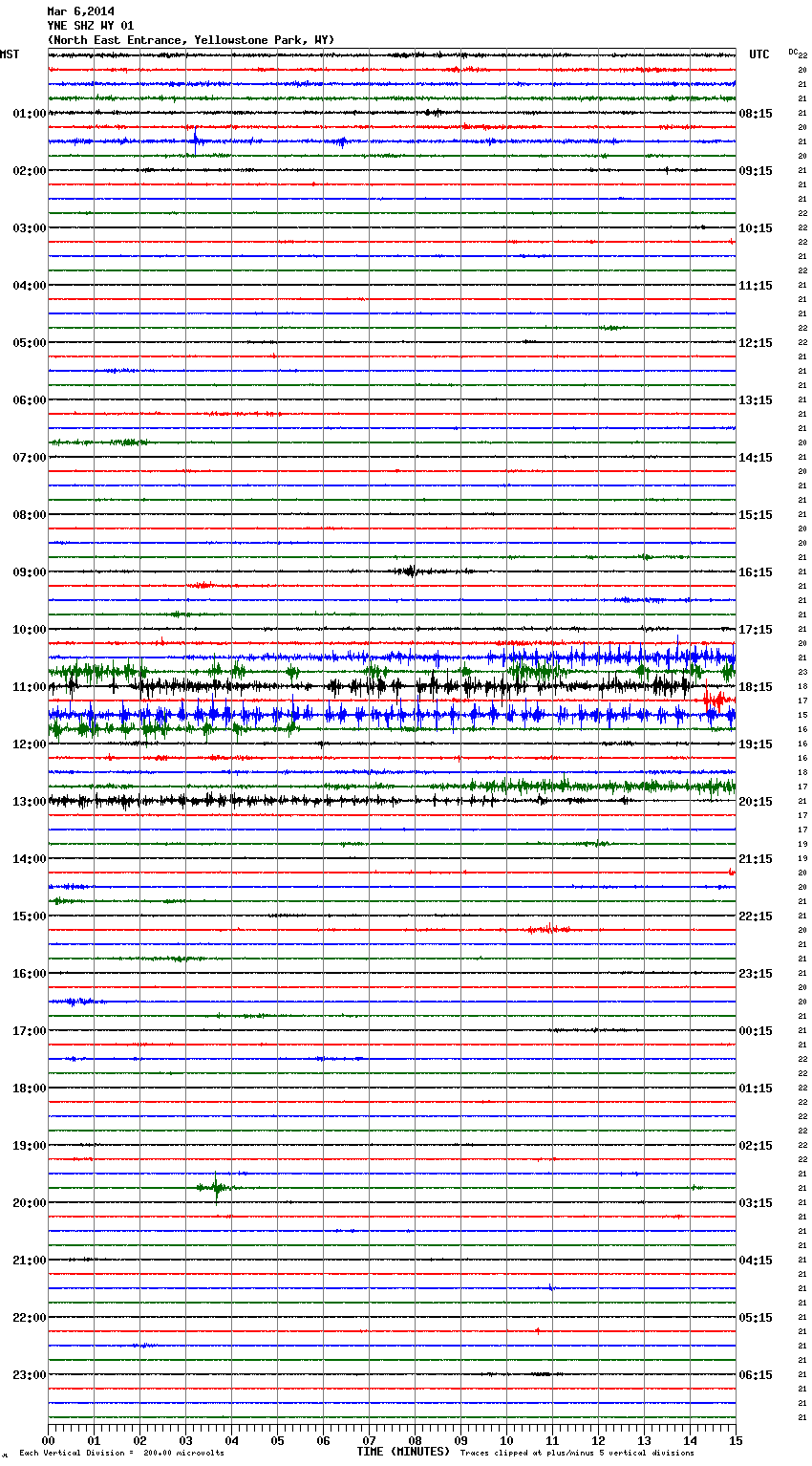Select the "12:00" MST time label

(x=30, y=744)
